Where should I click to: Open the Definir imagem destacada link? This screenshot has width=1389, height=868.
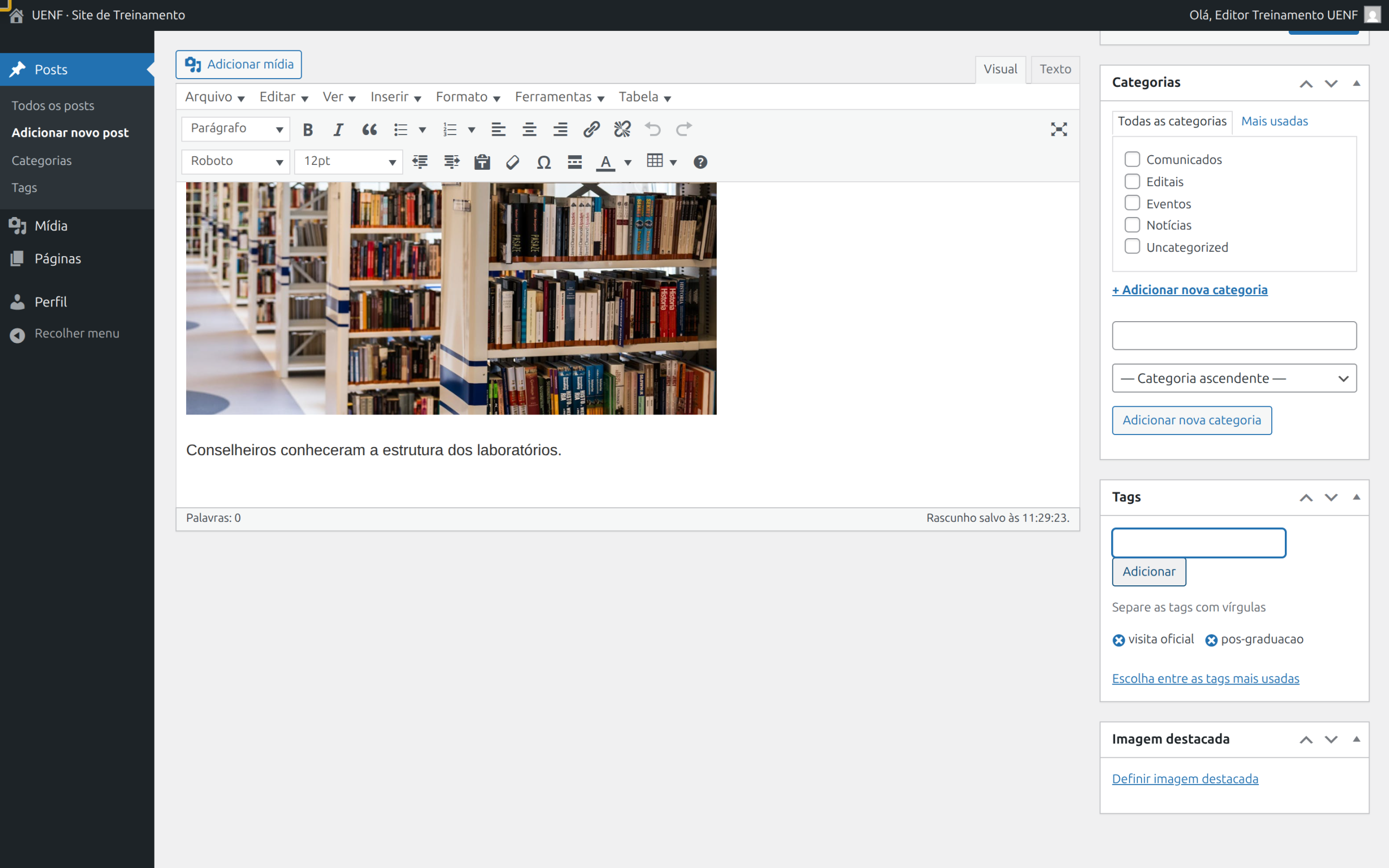tap(1184, 778)
